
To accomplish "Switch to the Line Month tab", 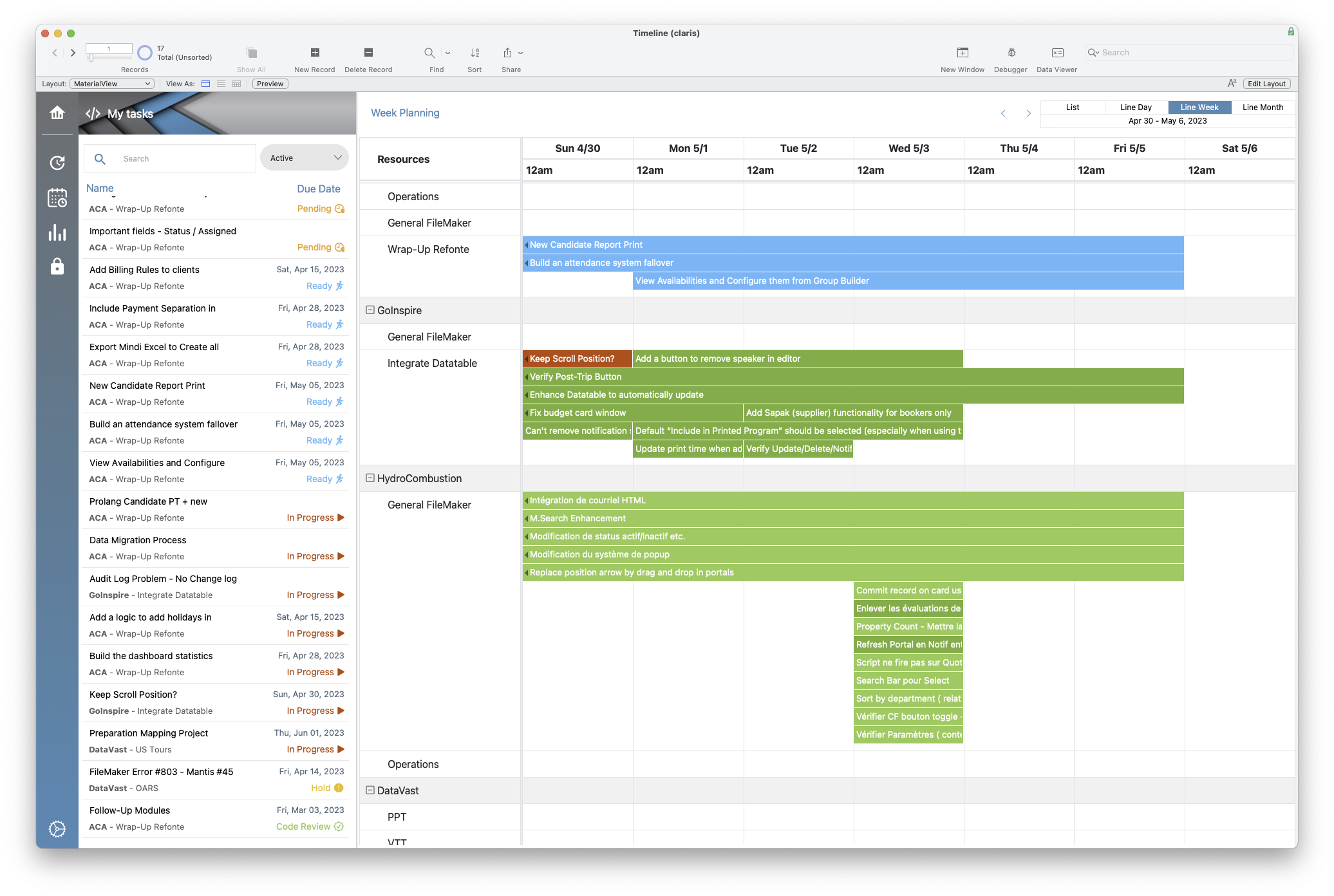I will coord(1262,107).
